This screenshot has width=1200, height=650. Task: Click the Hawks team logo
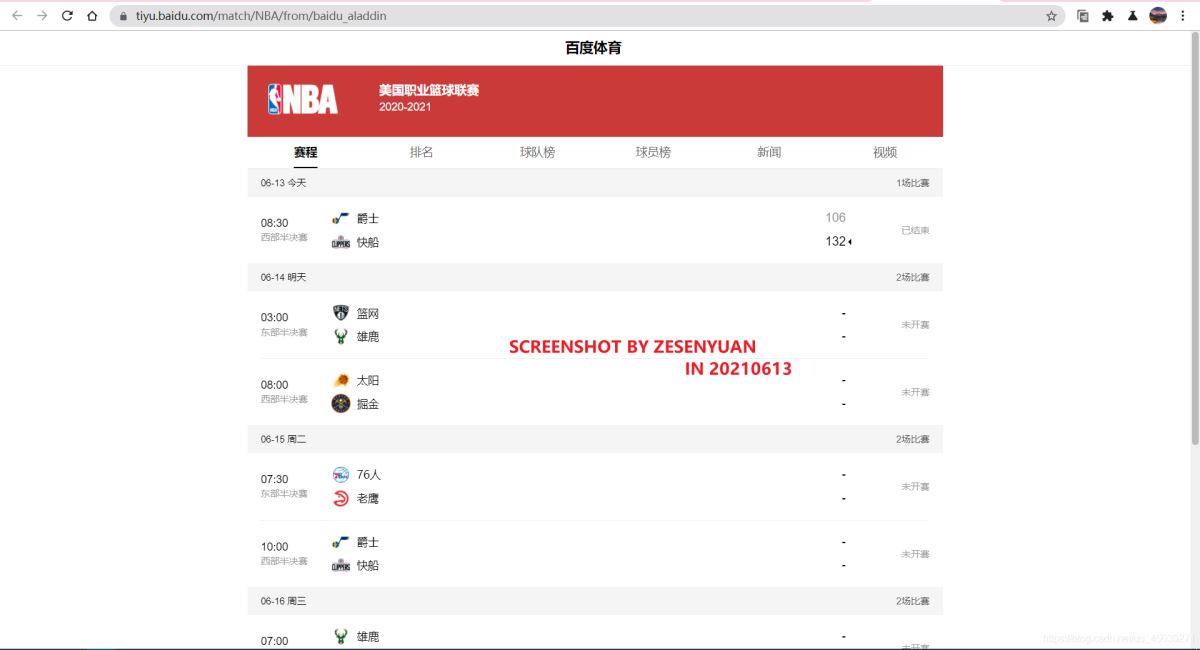341,498
